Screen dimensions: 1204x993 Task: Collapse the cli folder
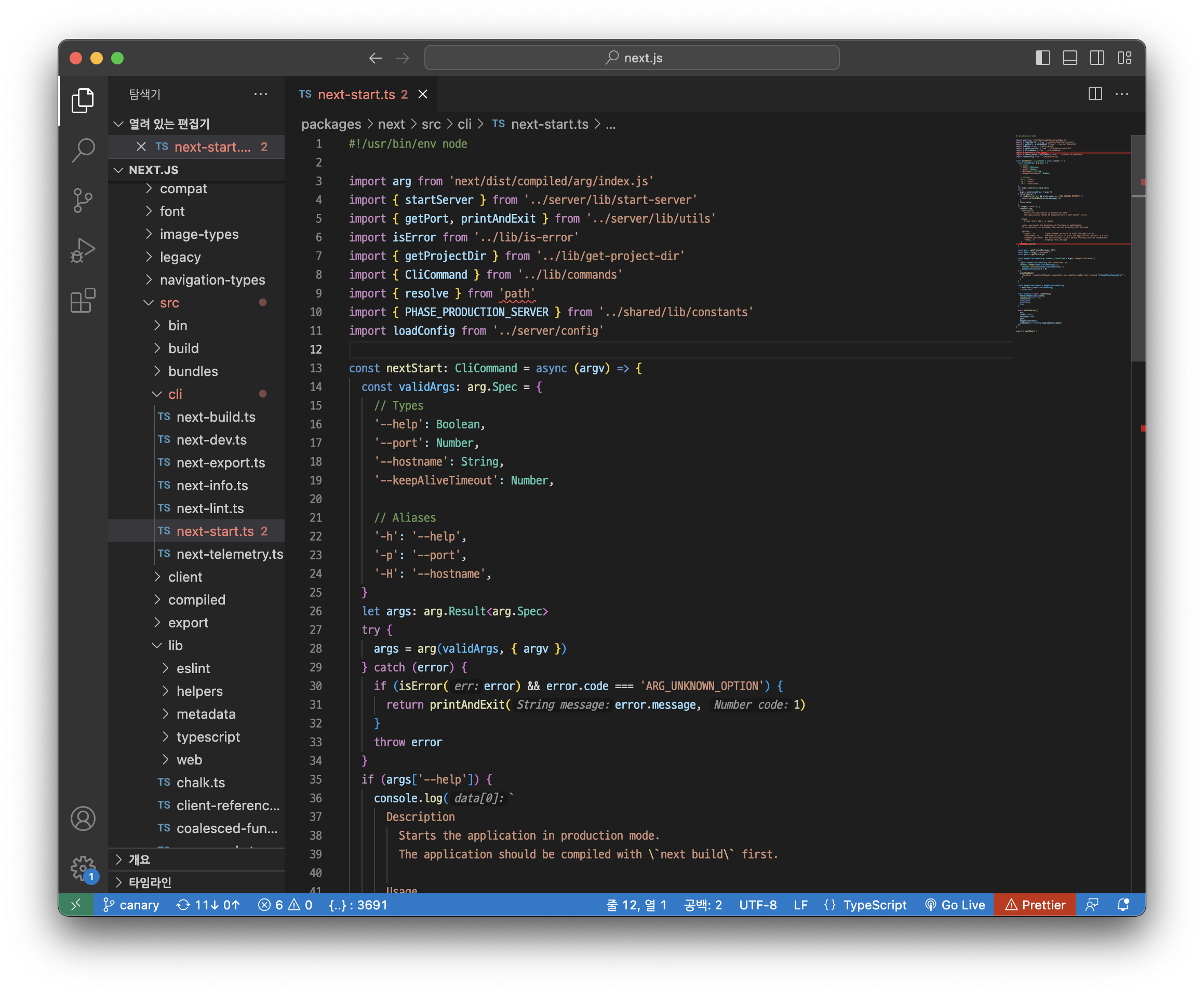pos(196,394)
